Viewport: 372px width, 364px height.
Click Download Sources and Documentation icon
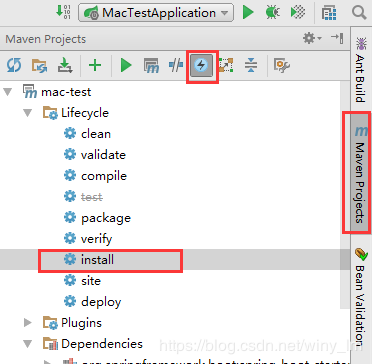[65, 65]
